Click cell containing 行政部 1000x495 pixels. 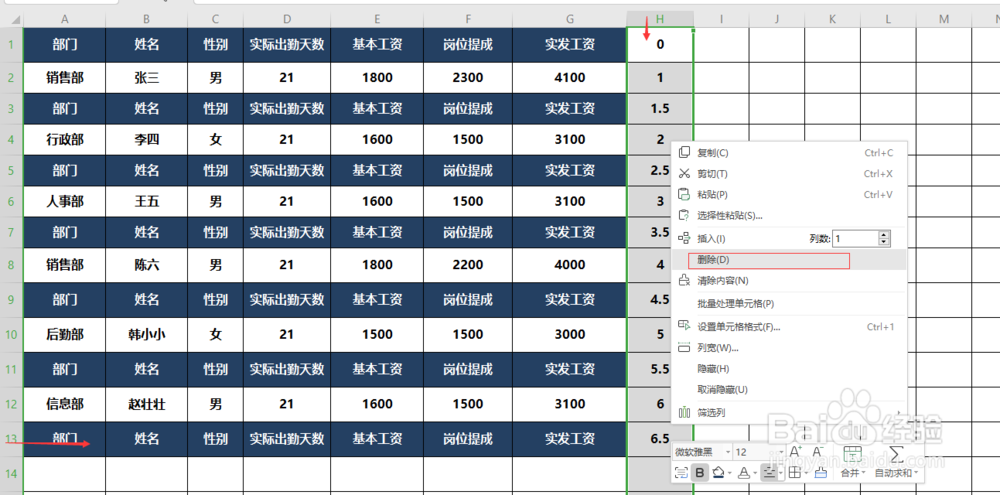[64, 140]
